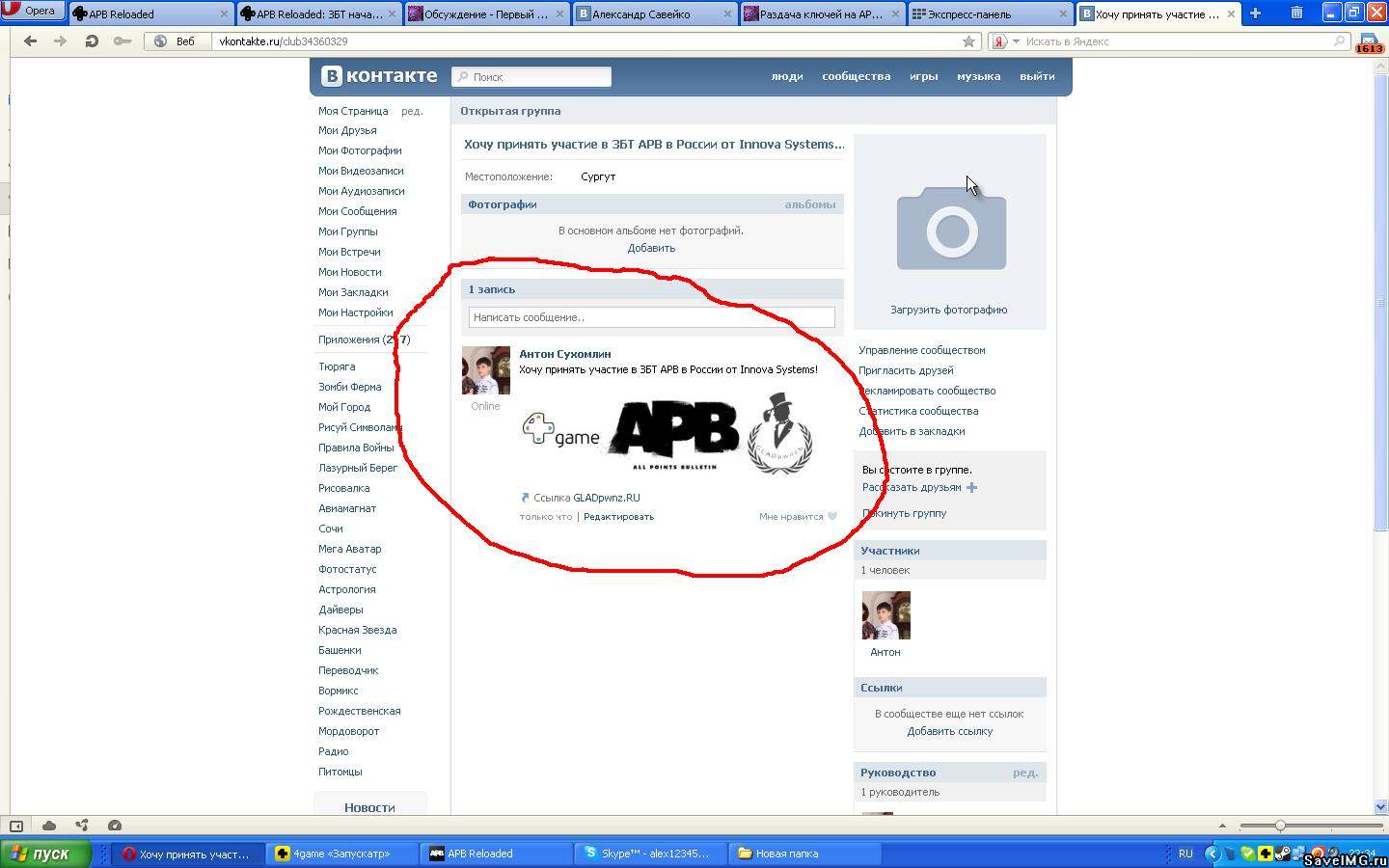Screen dimensions: 1389x868
Task: Open the Windows пуск Start button
Action: [x=45, y=854]
